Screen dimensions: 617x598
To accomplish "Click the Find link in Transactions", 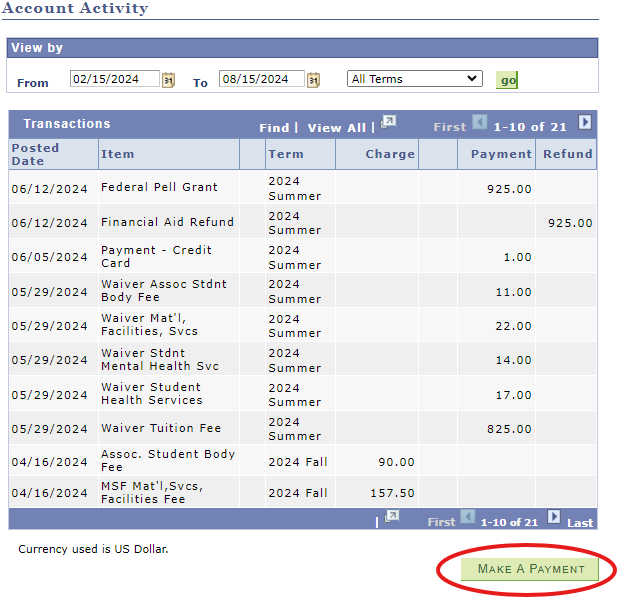I will click(x=274, y=128).
